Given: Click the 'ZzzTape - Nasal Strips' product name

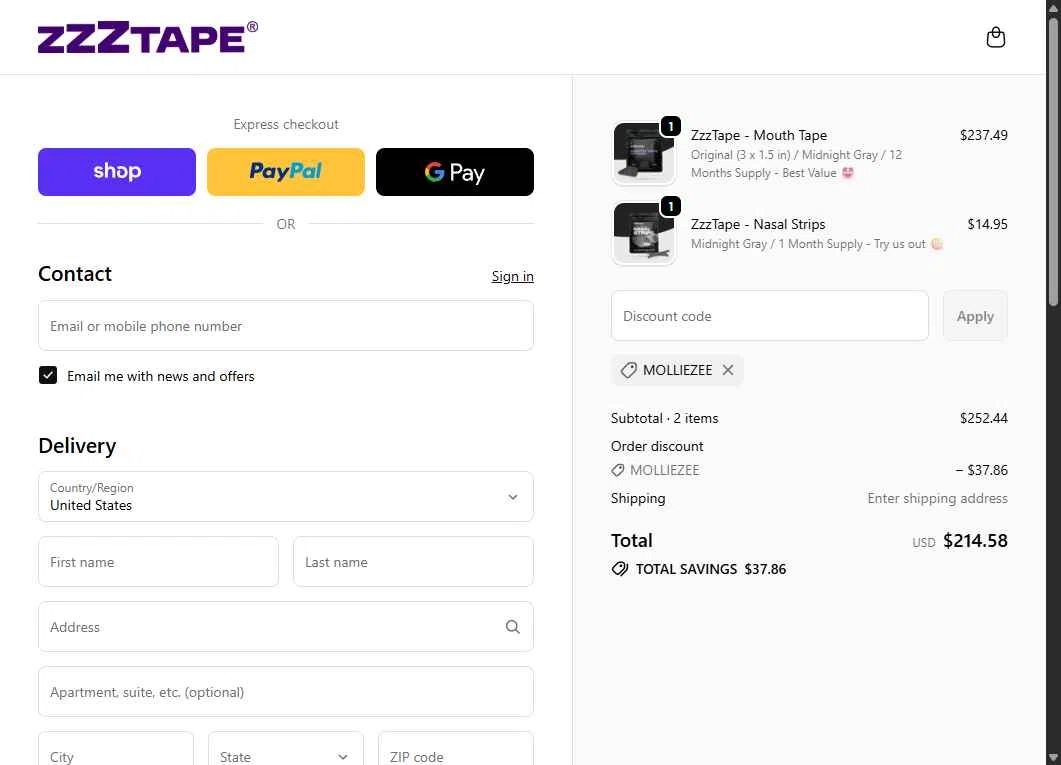Looking at the screenshot, I should coord(758,224).
